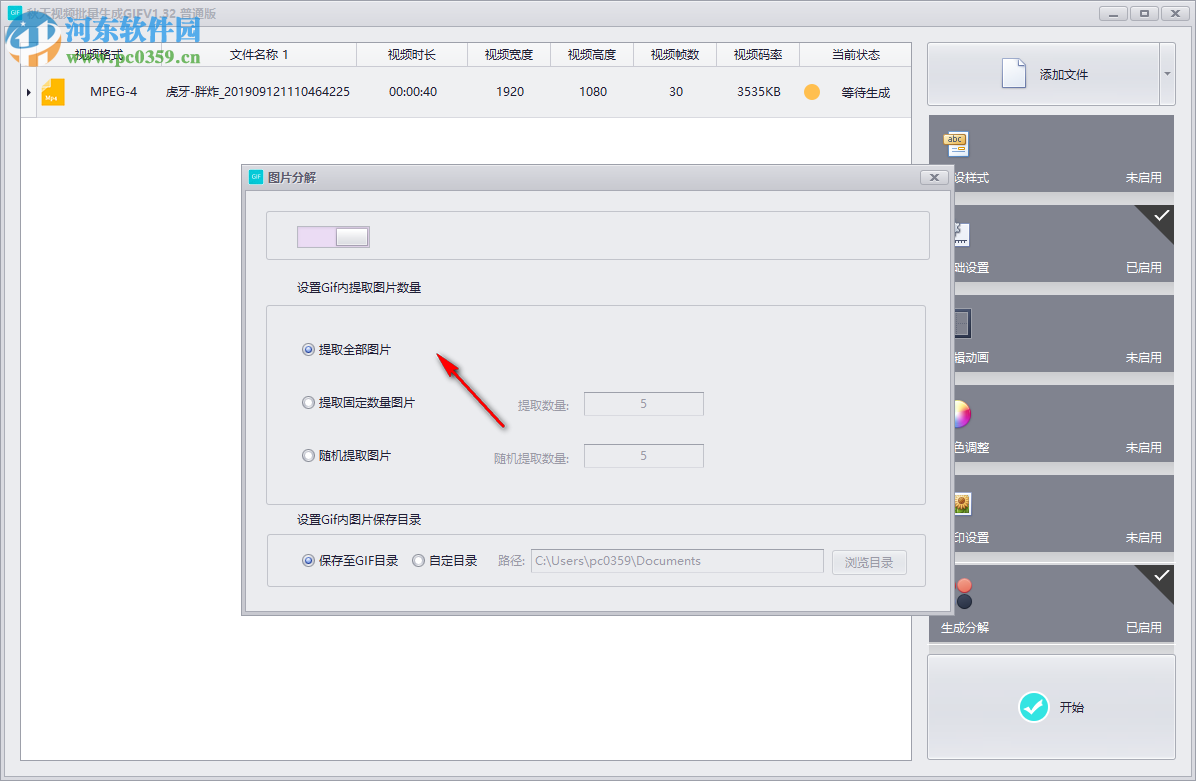Viewport: 1196px width, 781px height.
Task: Minimize the main application window
Action: (1114, 14)
